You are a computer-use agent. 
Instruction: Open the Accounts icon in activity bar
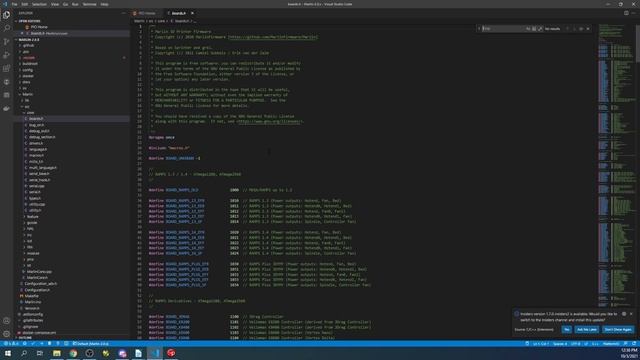click(x=7, y=321)
